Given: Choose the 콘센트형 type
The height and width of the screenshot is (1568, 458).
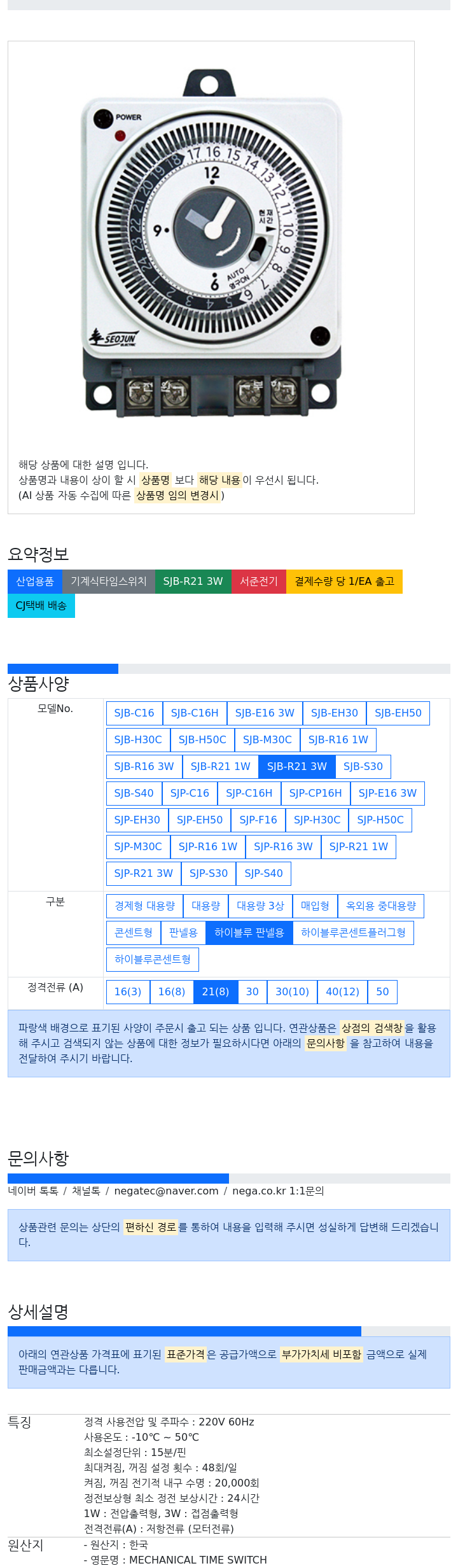Looking at the screenshot, I should [134, 932].
